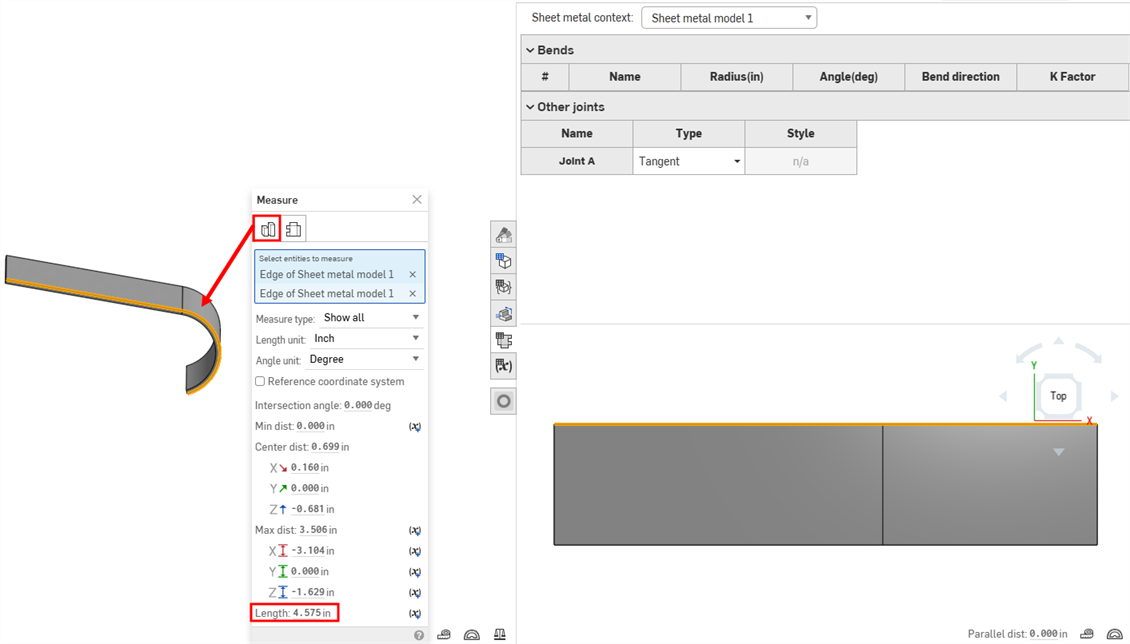Enable Reference coordinate system checkbox
This screenshot has height=644, width=1130.
coord(260,381)
